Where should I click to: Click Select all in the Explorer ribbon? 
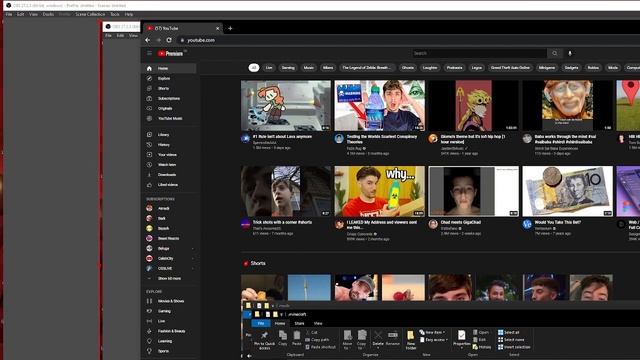509,332
